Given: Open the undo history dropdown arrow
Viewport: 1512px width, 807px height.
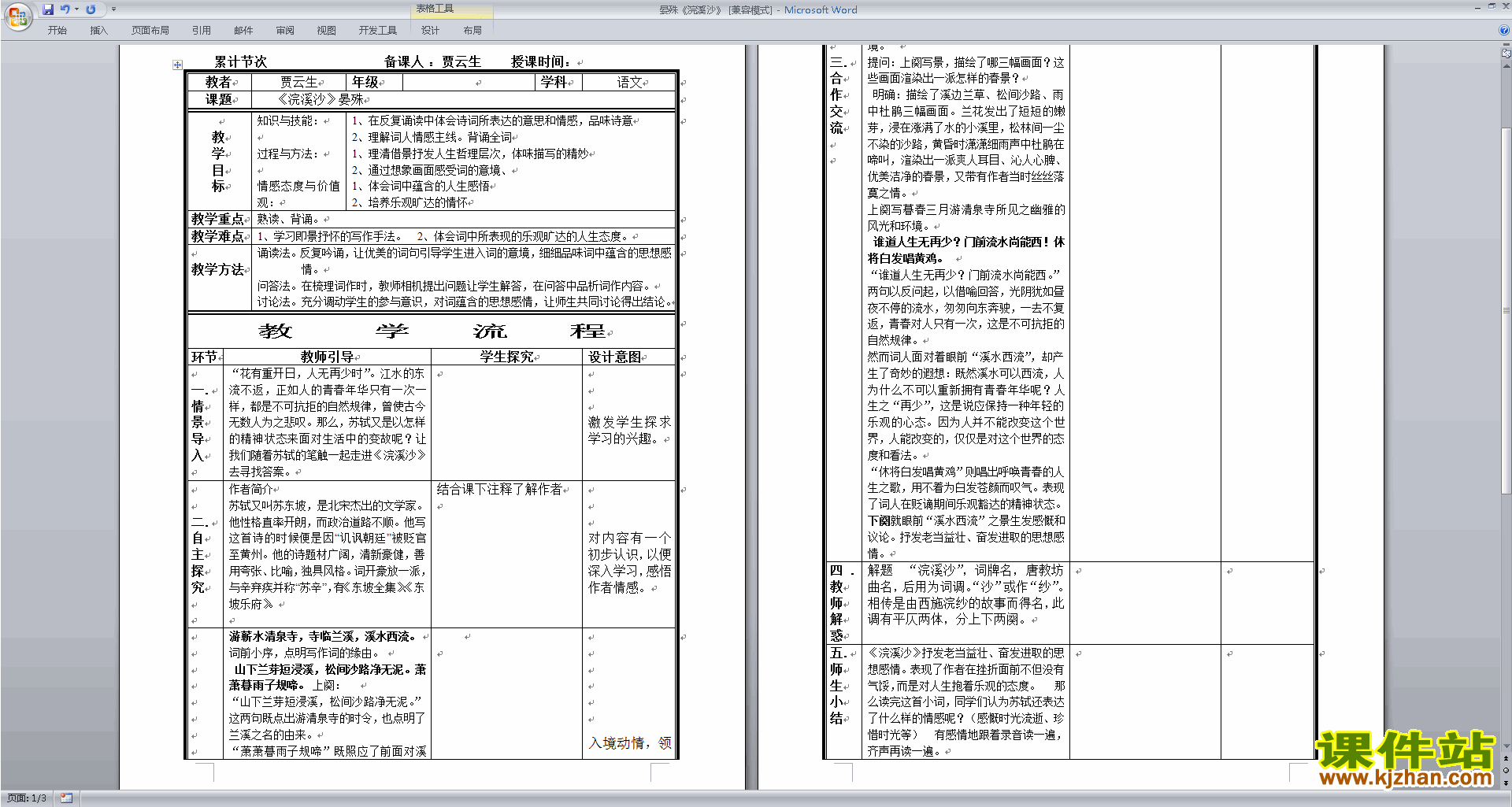Looking at the screenshot, I should [x=76, y=9].
